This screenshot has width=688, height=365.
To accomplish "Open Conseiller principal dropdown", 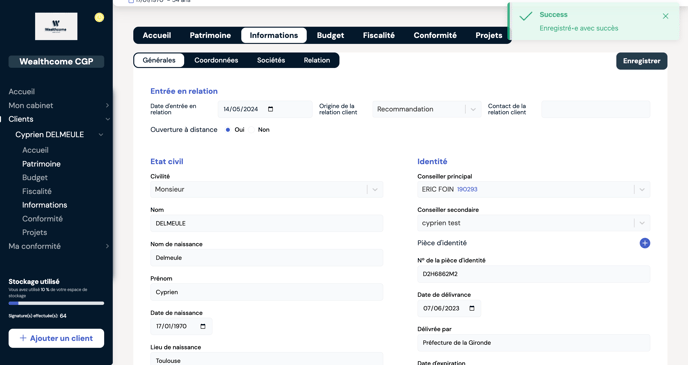I will (534, 190).
